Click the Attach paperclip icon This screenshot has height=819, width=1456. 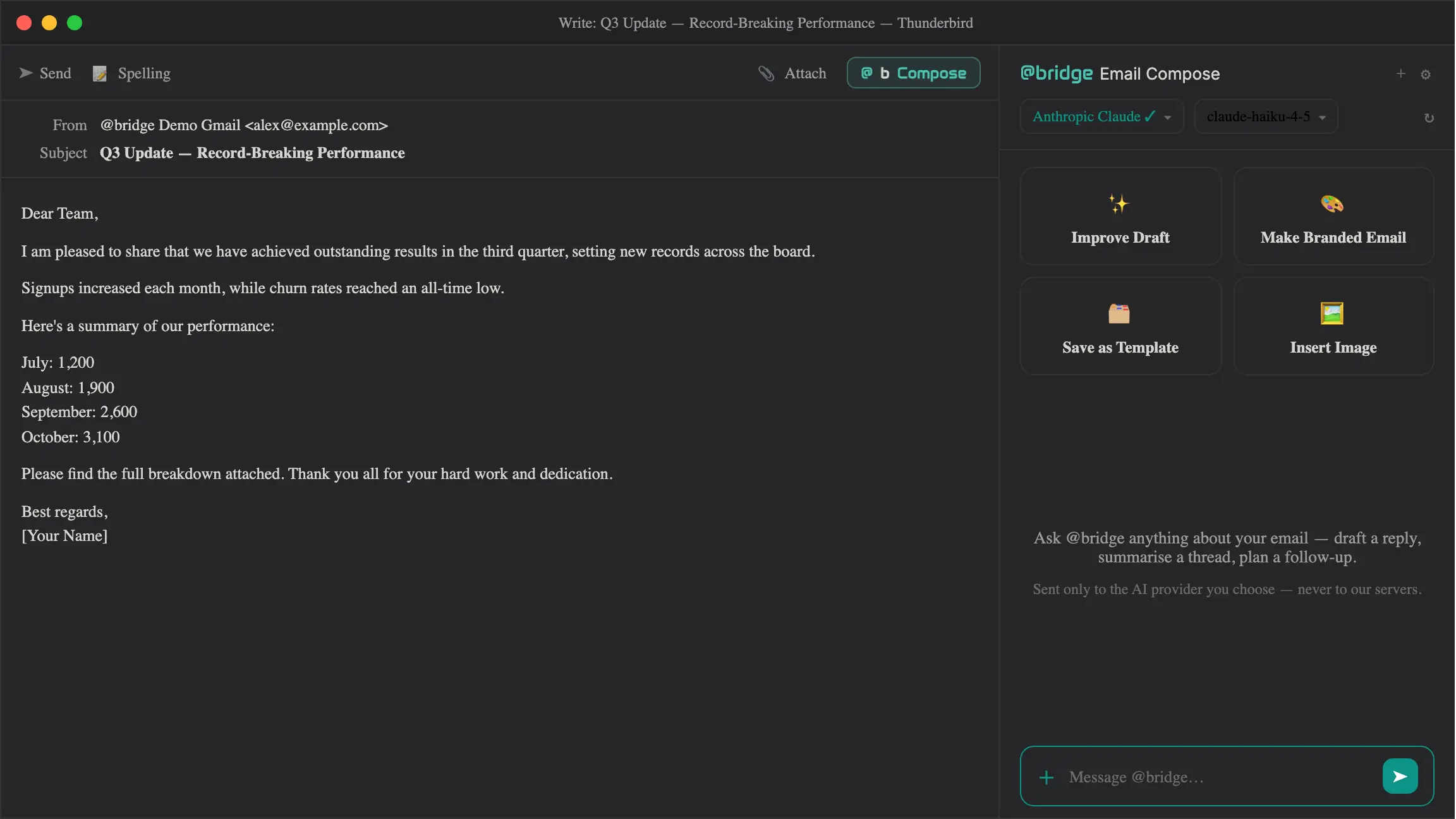click(x=766, y=74)
